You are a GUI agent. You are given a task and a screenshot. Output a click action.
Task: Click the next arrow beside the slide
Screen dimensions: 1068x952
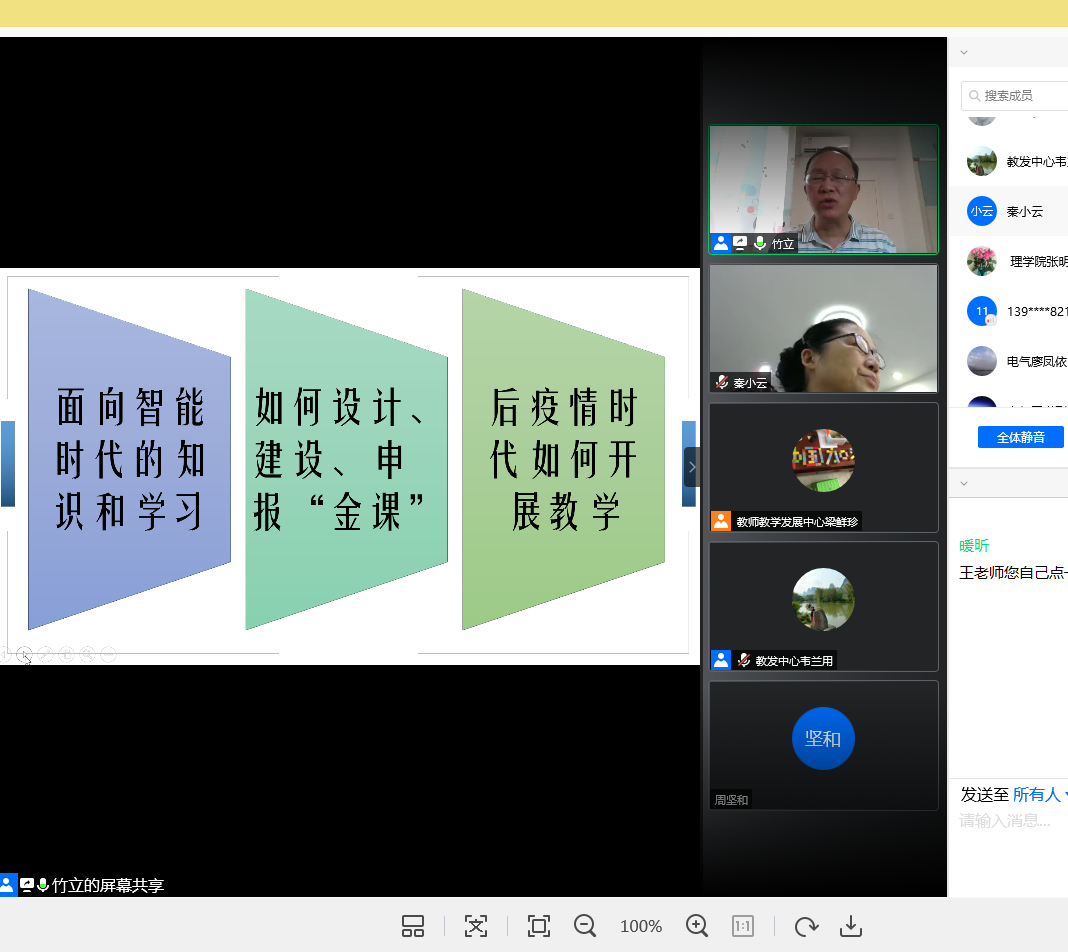691,467
